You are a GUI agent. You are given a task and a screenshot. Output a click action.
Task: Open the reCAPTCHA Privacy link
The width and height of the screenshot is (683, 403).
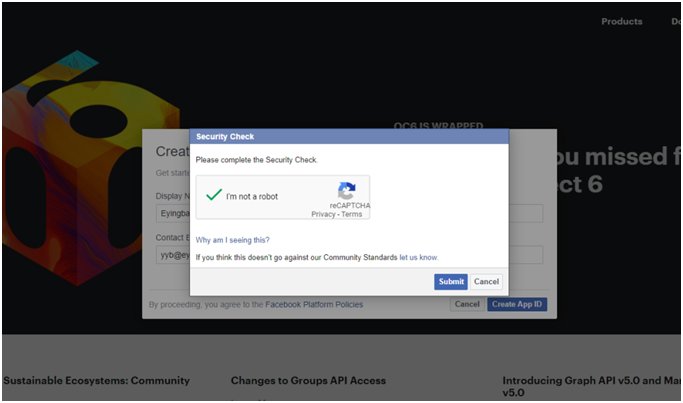[x=323, y=214]
